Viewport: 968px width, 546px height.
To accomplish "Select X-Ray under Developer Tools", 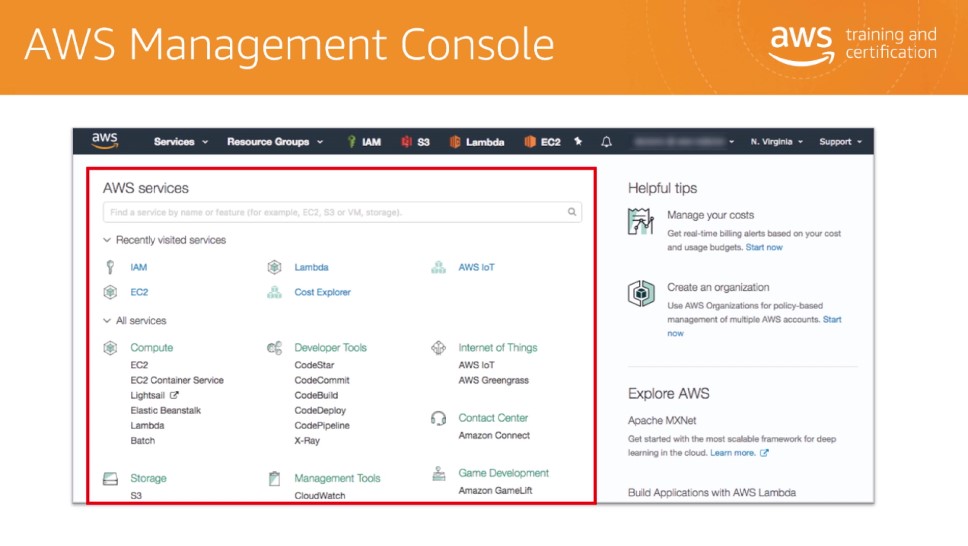I will pos(307,440).
